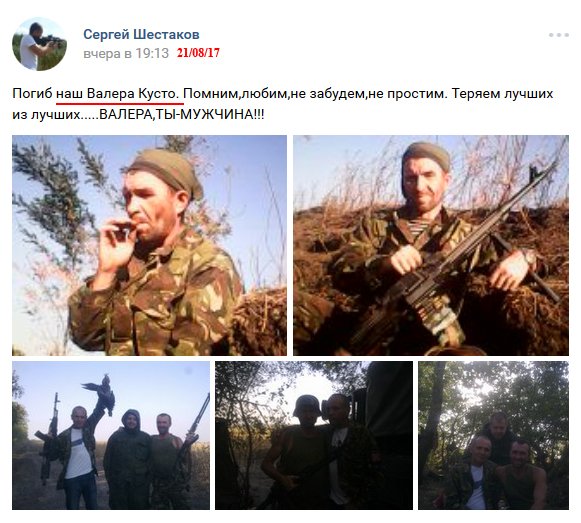The width and height of the screenshot is (581, 523).
Task: Click the author's round profile avatar
Action: [40, 44]
